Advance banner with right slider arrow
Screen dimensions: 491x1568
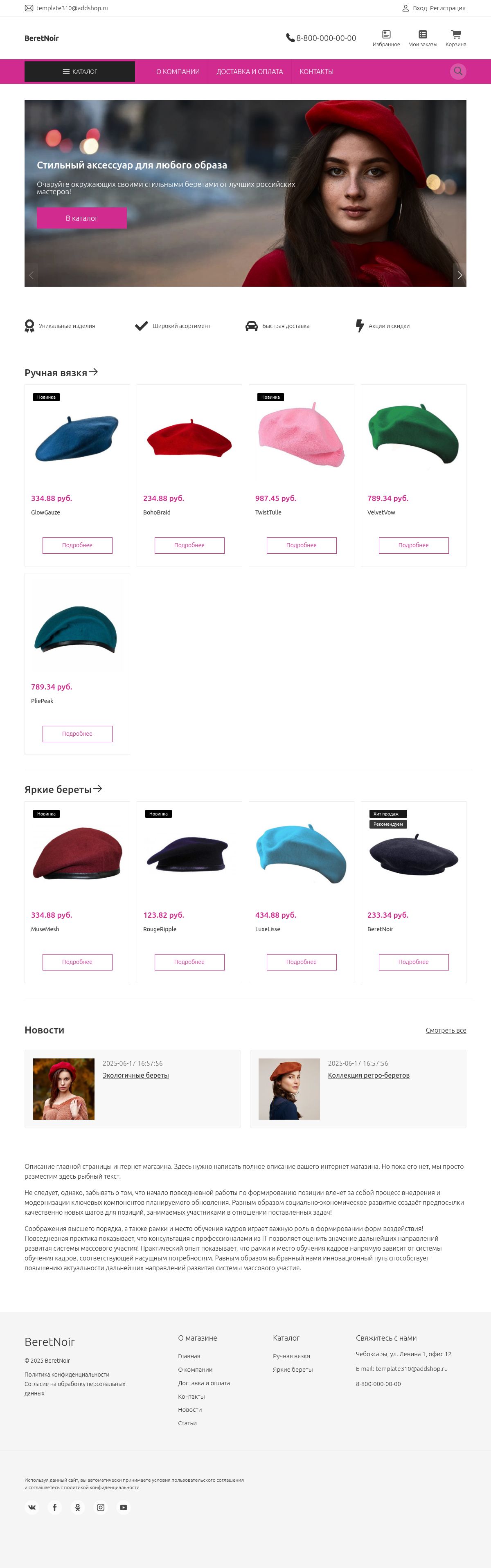[x=460, y=275]
